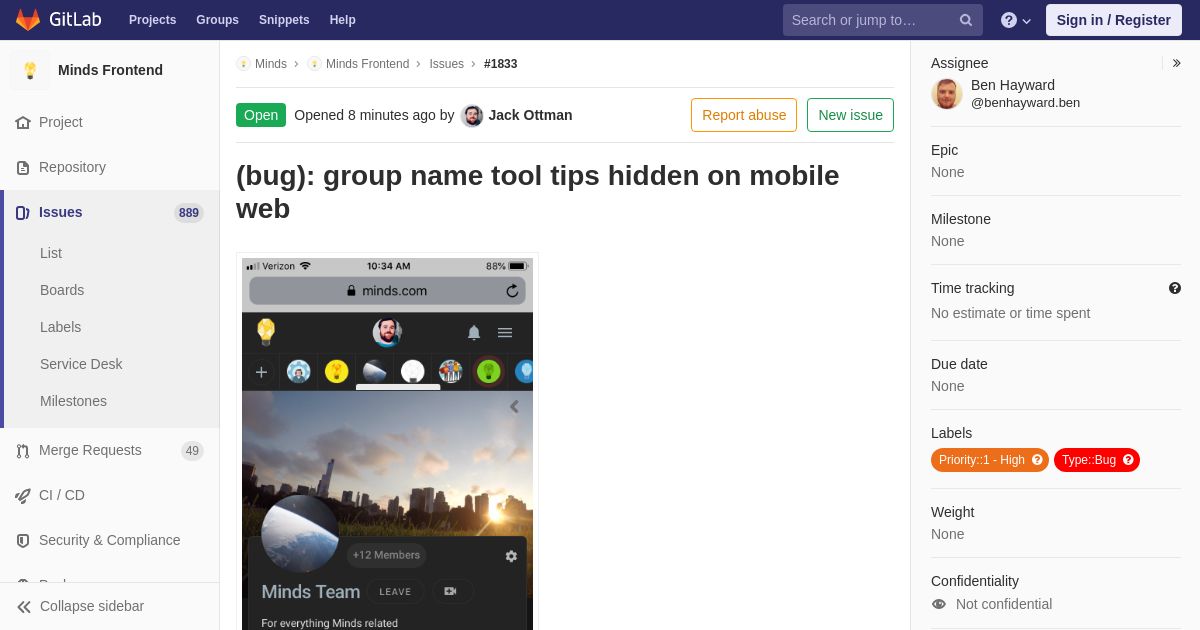Open Jack Ottman's profile link
Screen dimensions: 1200x630
[530, 115]
